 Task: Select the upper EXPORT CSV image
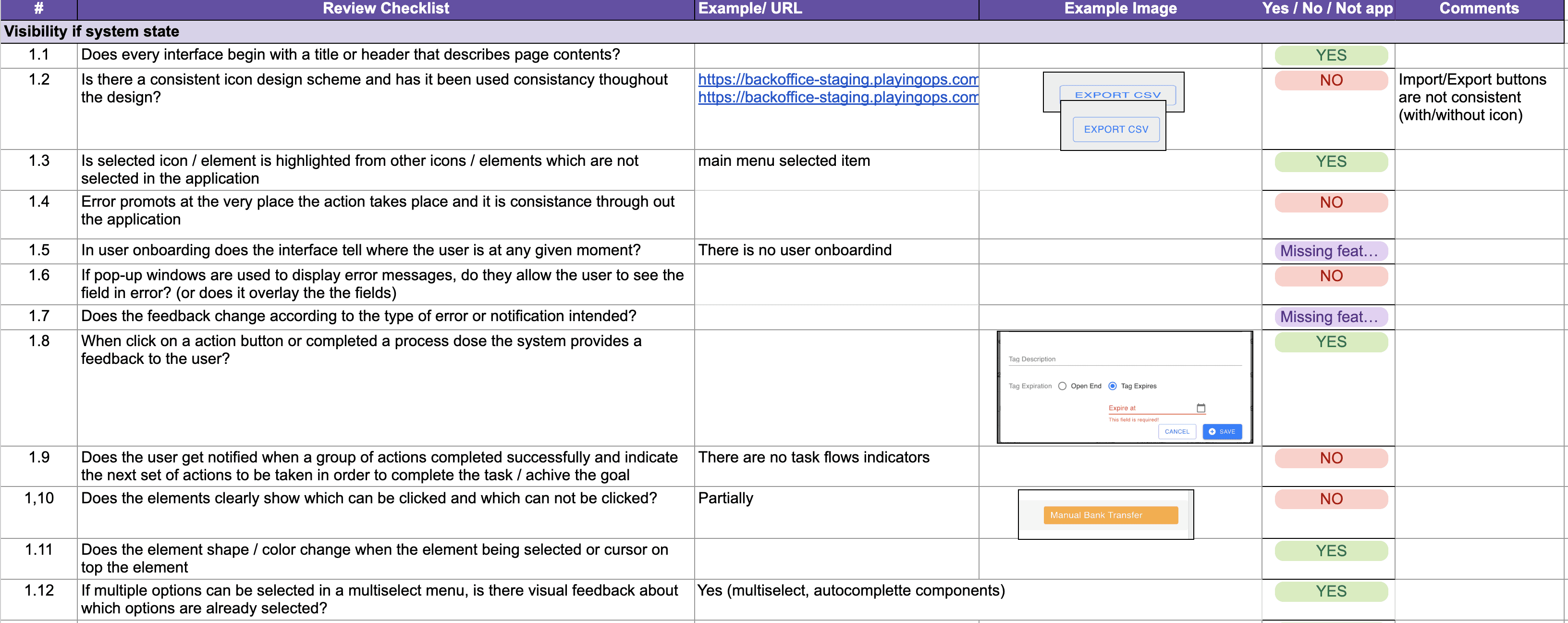[x=1117, y=93]
